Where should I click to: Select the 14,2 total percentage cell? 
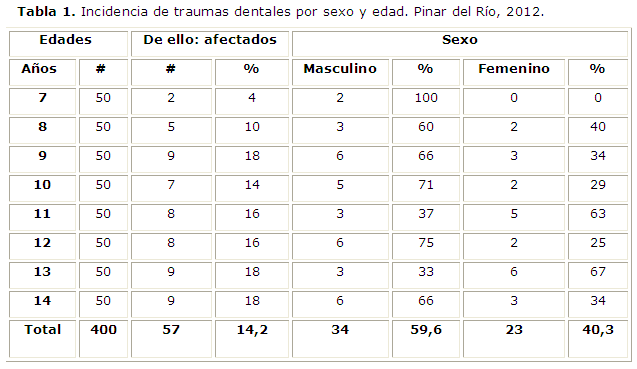(252, 339)
